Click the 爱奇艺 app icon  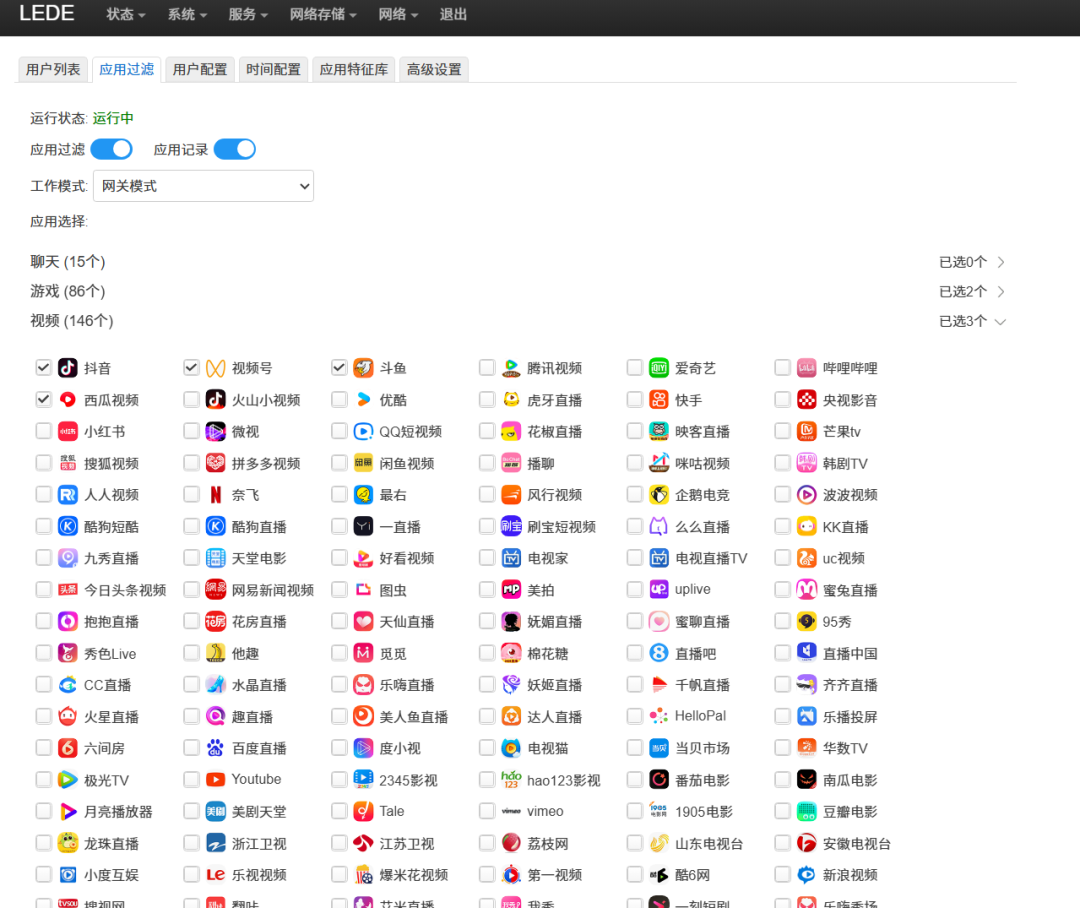[x=659, y=367]
